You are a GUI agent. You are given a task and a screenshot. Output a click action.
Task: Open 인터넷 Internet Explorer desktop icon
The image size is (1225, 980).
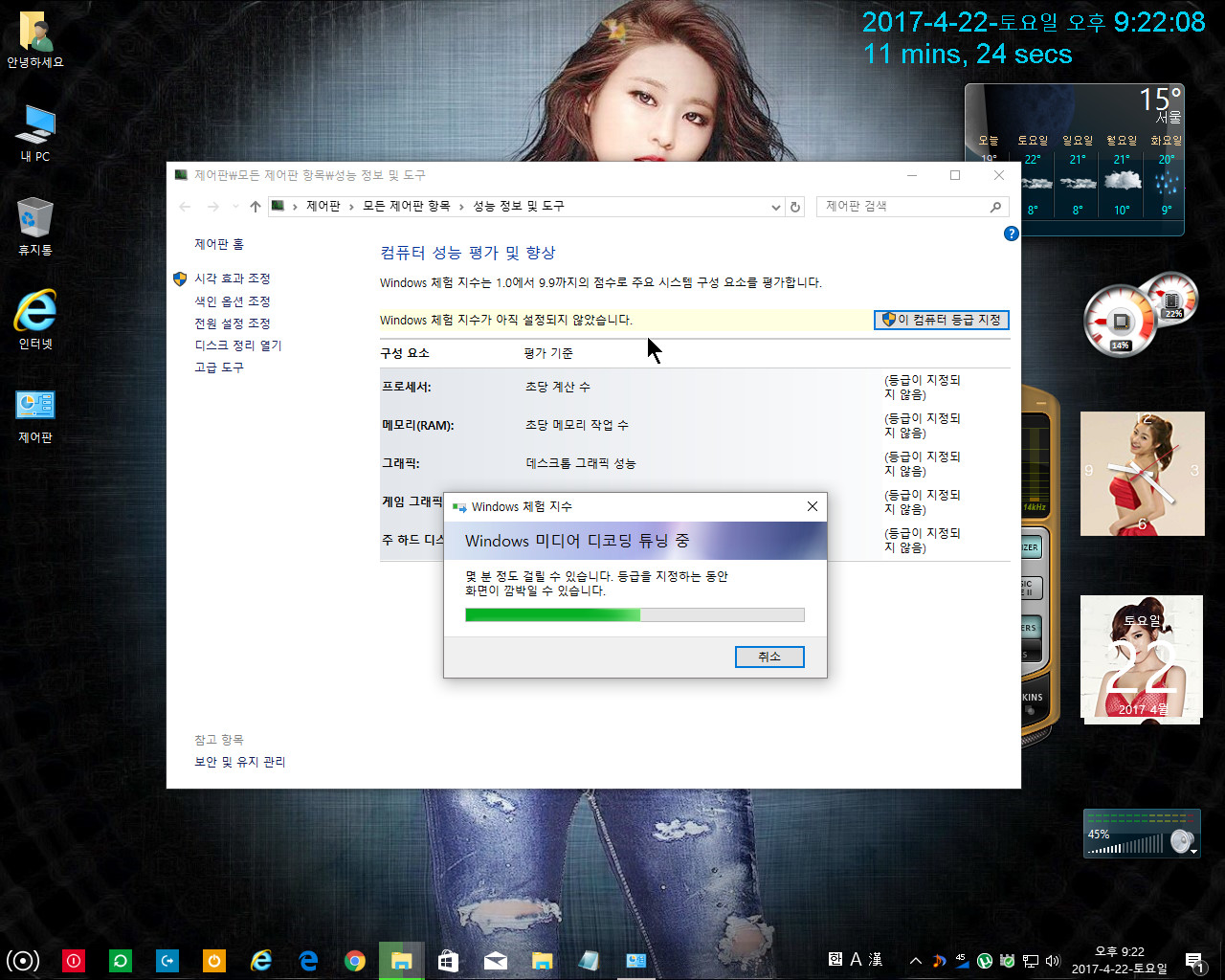coord(35,321)
